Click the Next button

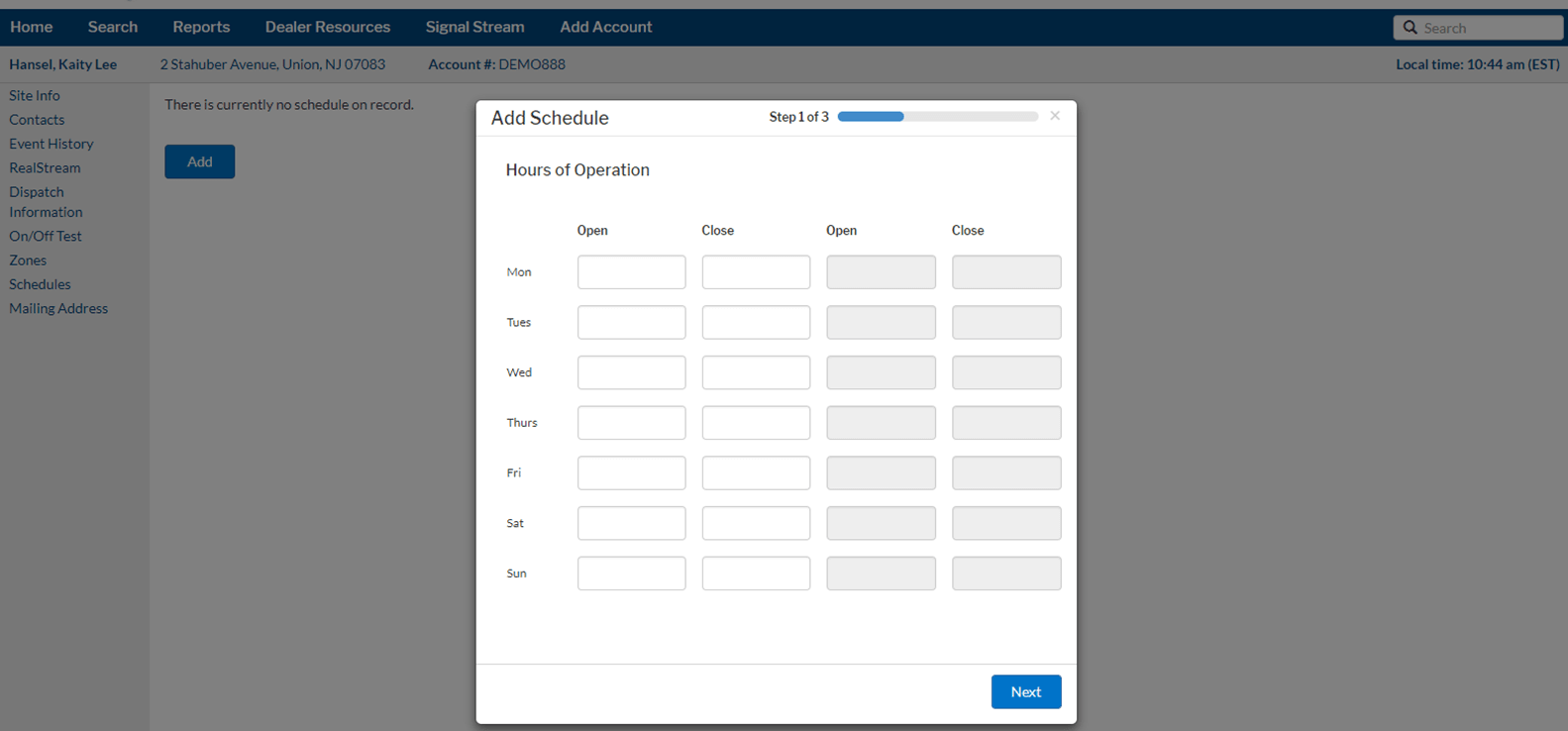1025,691
